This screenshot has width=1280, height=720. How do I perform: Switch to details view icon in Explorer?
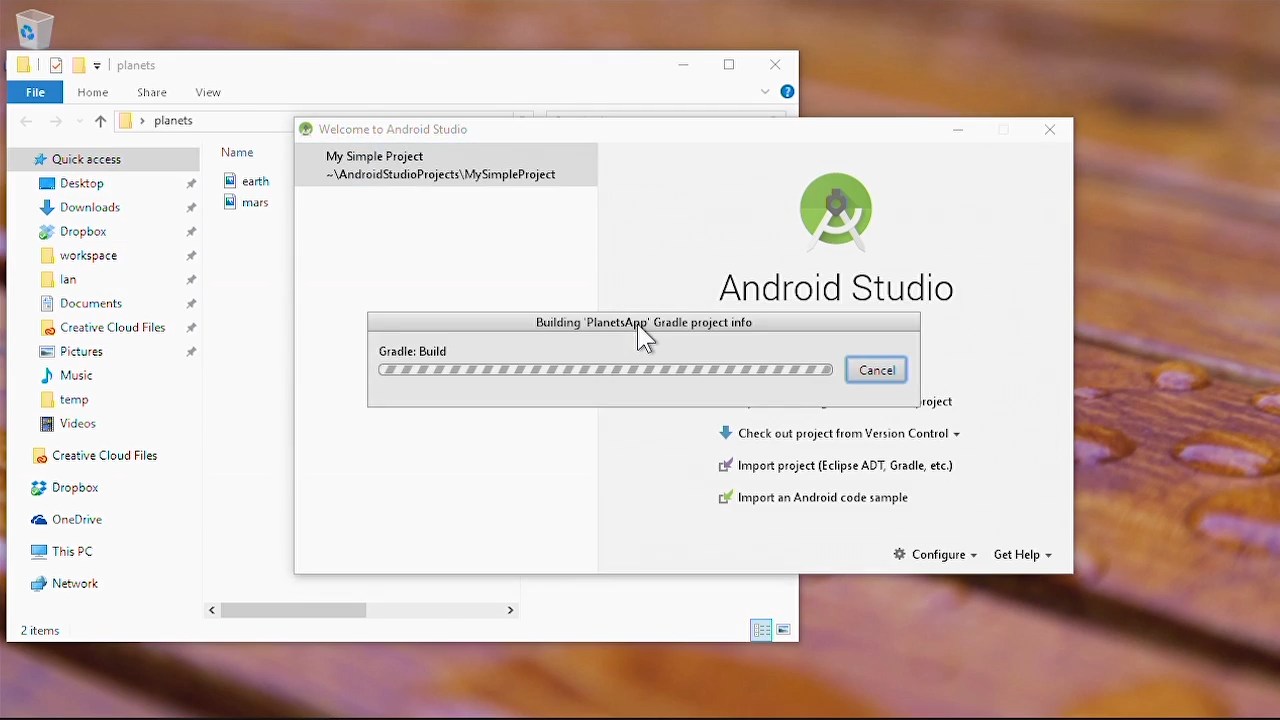coord(762,630)
